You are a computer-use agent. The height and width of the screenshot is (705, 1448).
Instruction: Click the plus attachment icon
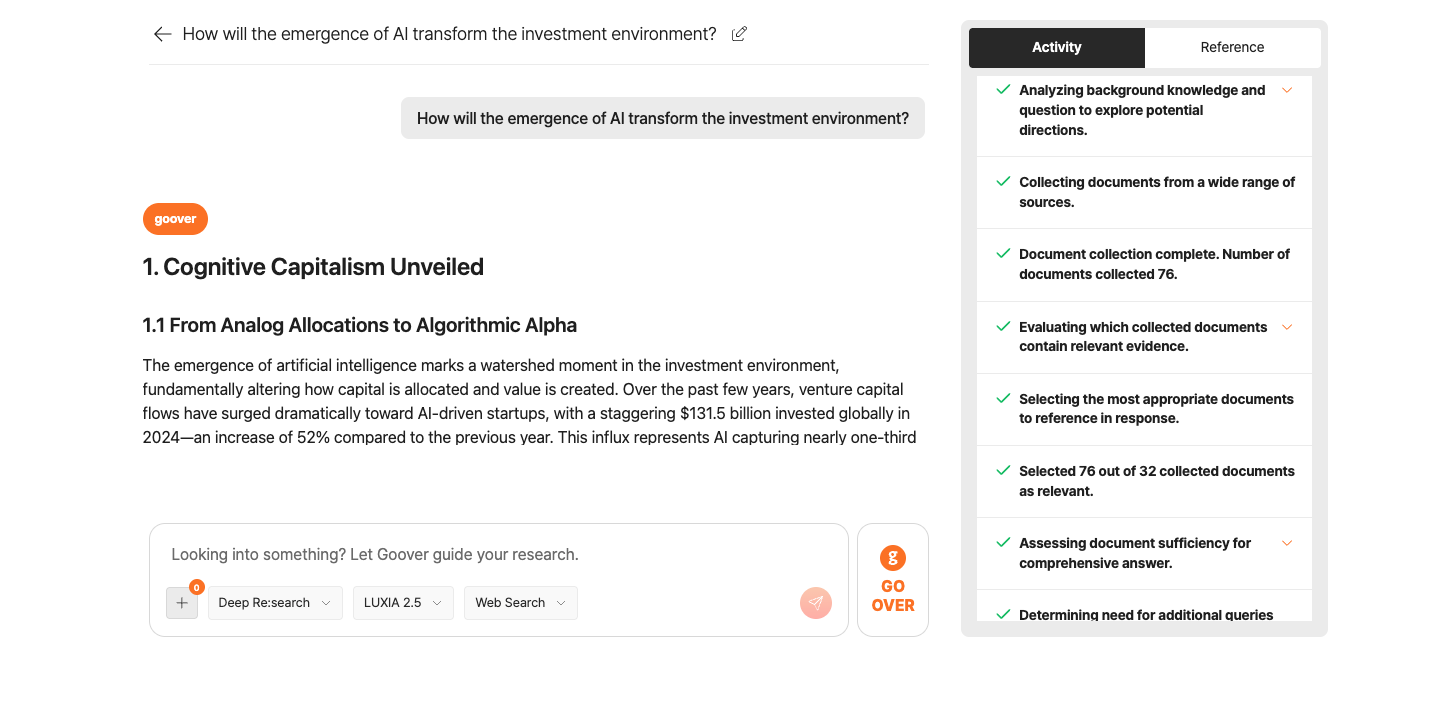182,603
